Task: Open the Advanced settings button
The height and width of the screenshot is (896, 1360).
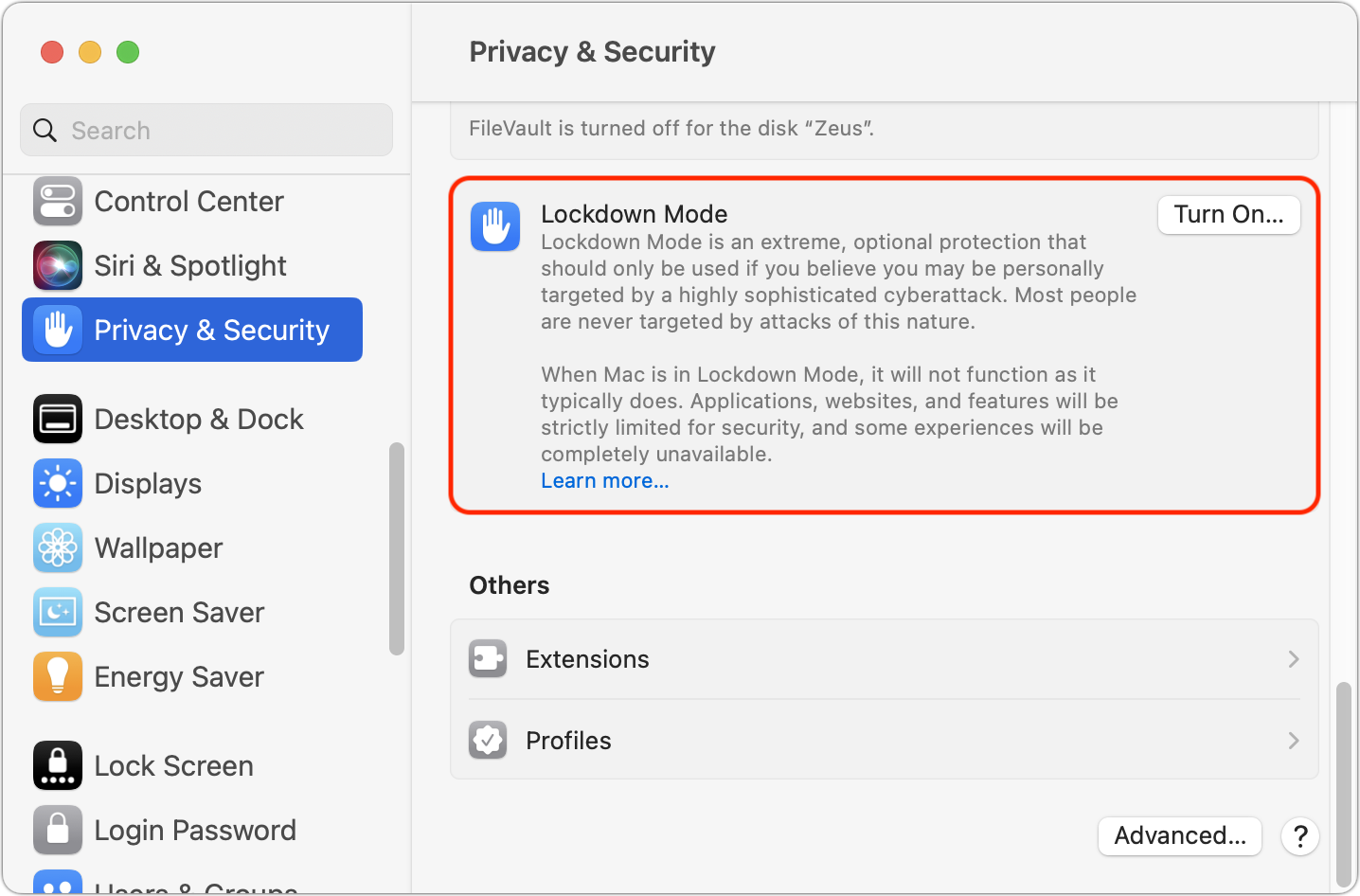Action: [x=1179, y=836]
